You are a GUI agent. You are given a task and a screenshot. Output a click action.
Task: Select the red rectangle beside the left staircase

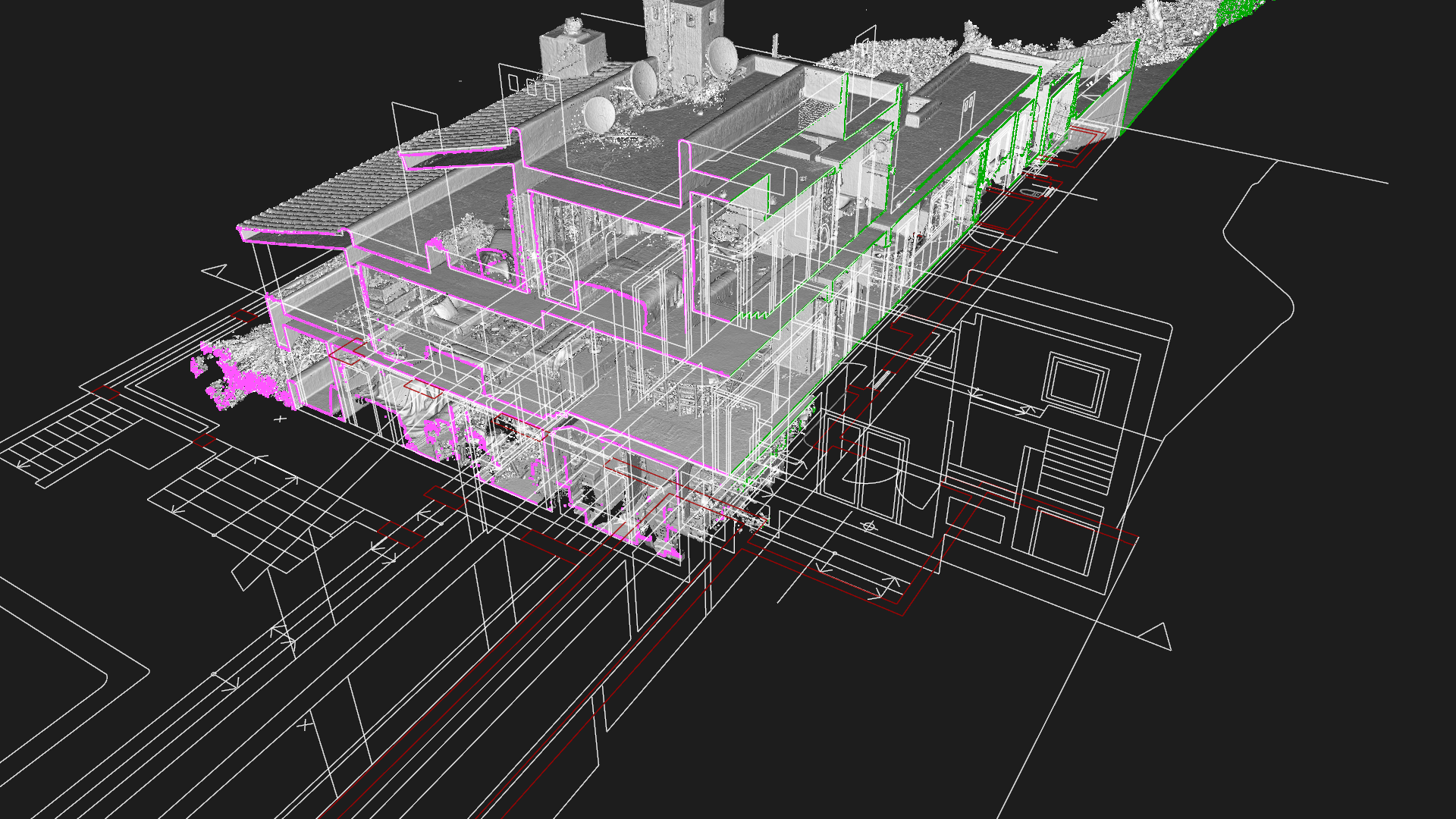(105, 392)
